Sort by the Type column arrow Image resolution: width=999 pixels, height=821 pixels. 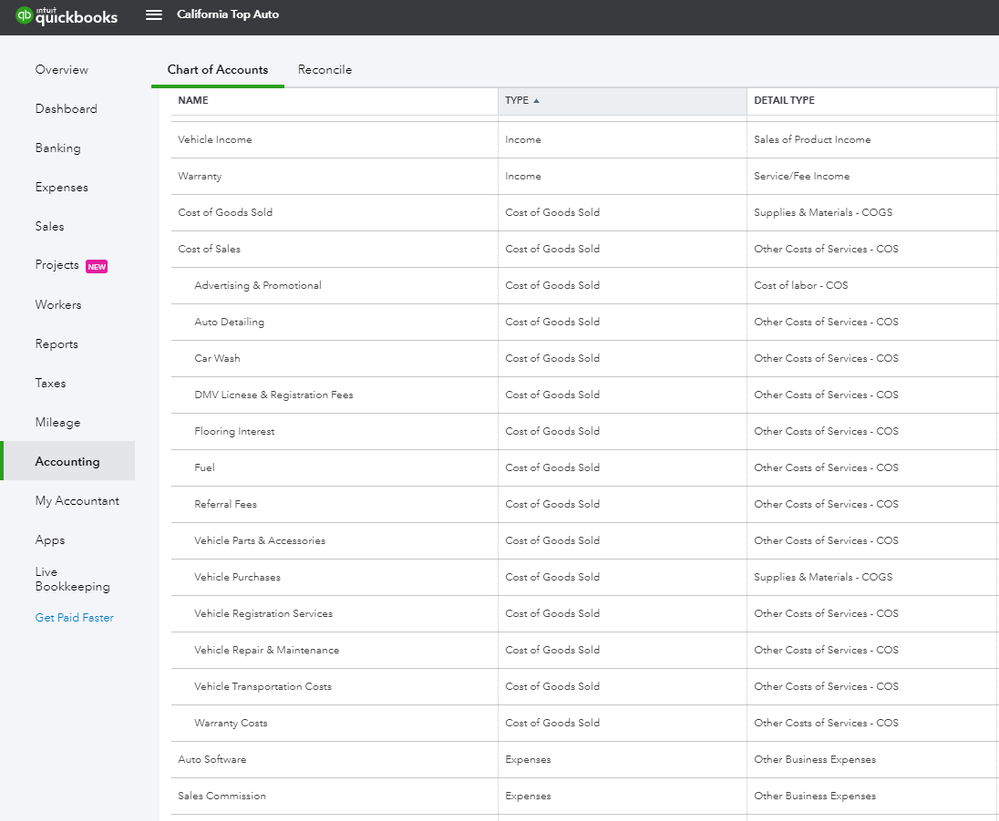pos(536,101)
